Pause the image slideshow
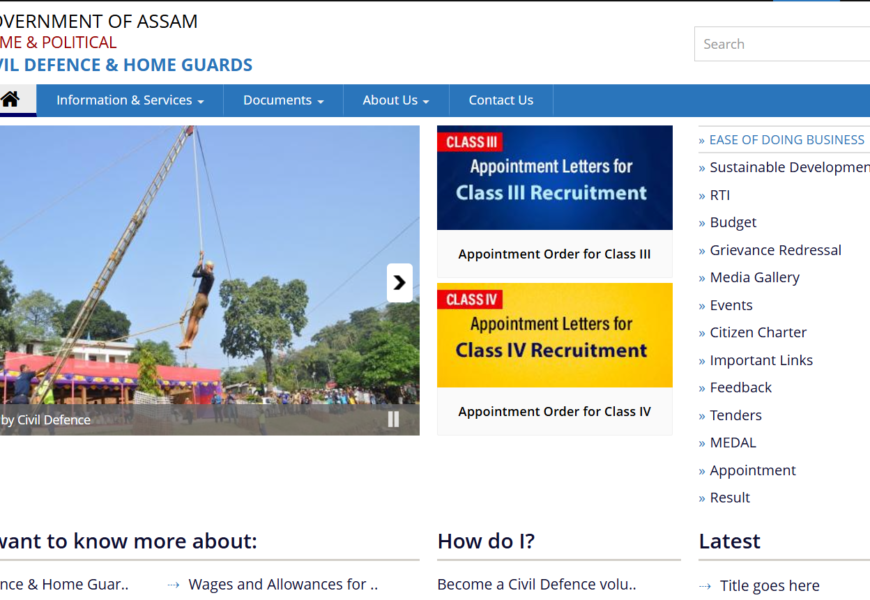870x600 pixels. pos(394,420)
